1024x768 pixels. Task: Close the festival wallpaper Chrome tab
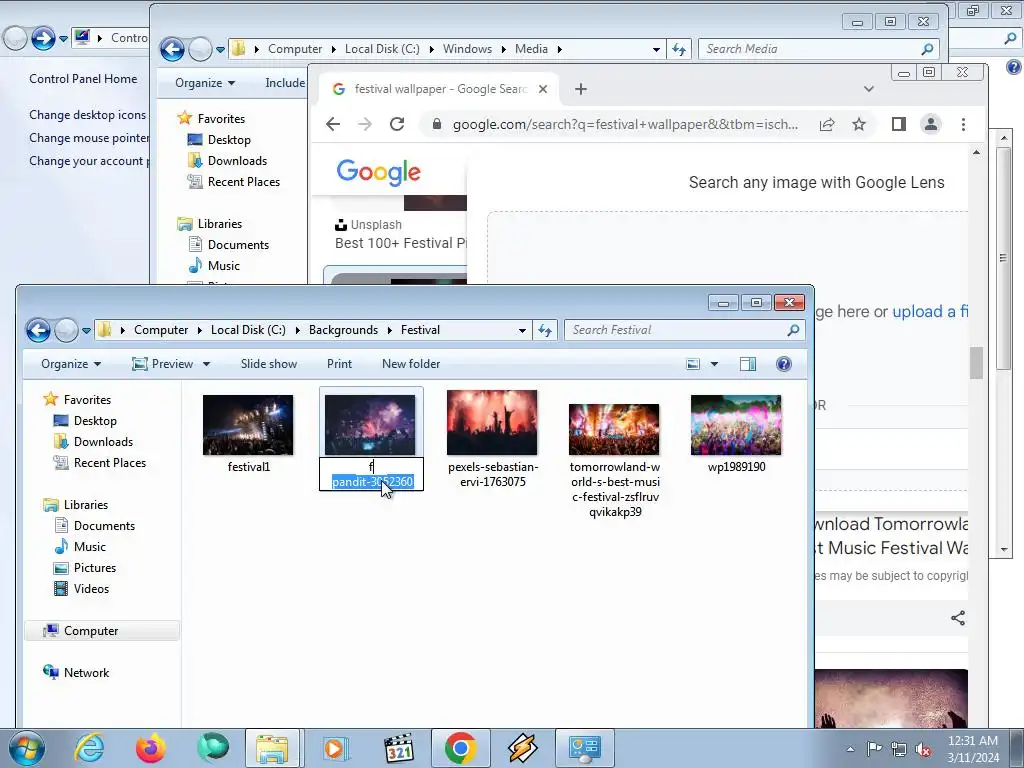tap(543, 89)
